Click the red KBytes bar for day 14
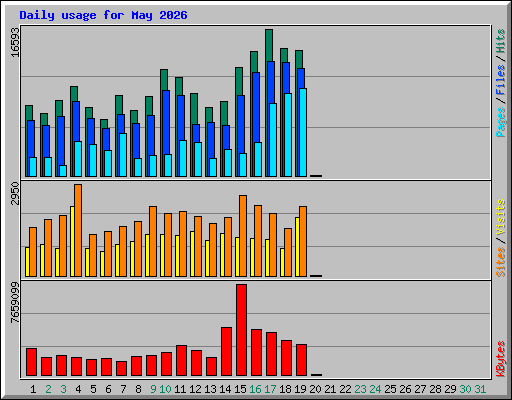 (226, 352)
